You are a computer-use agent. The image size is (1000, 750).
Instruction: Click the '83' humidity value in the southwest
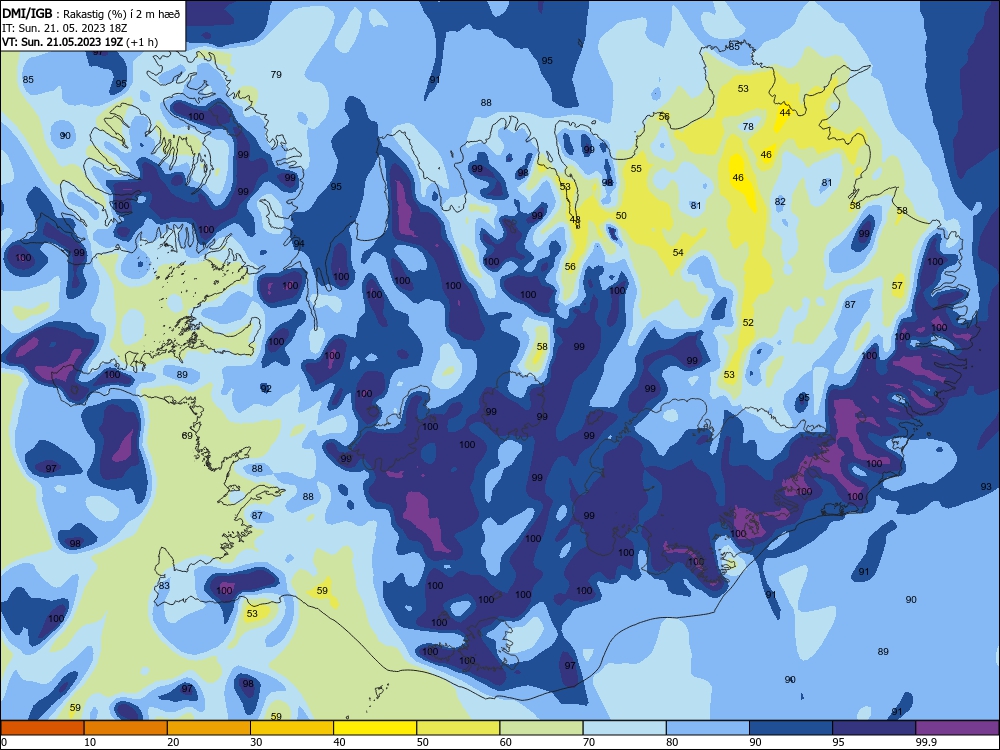(165, 585)
